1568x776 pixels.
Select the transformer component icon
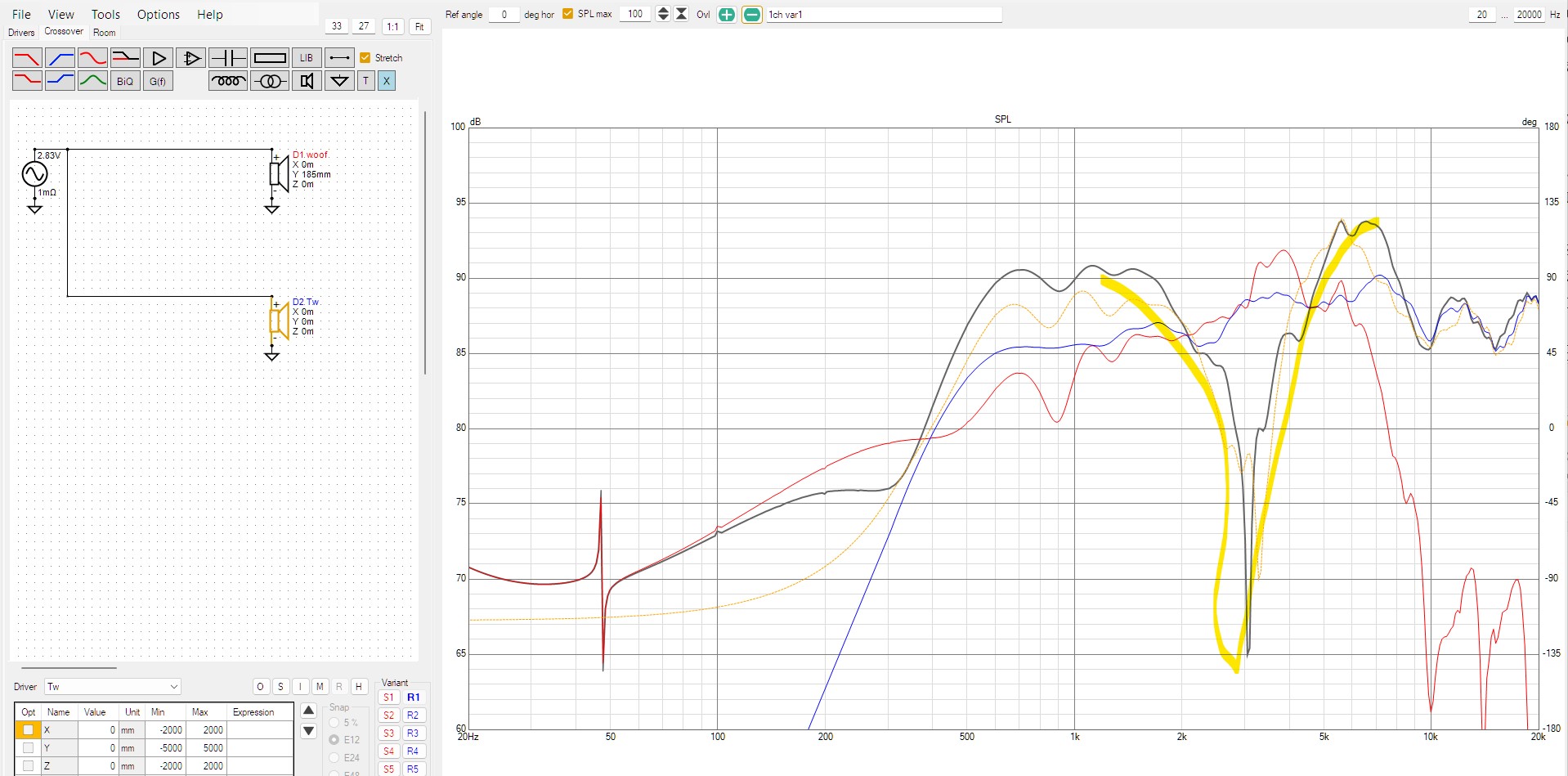tap(269, 81)
